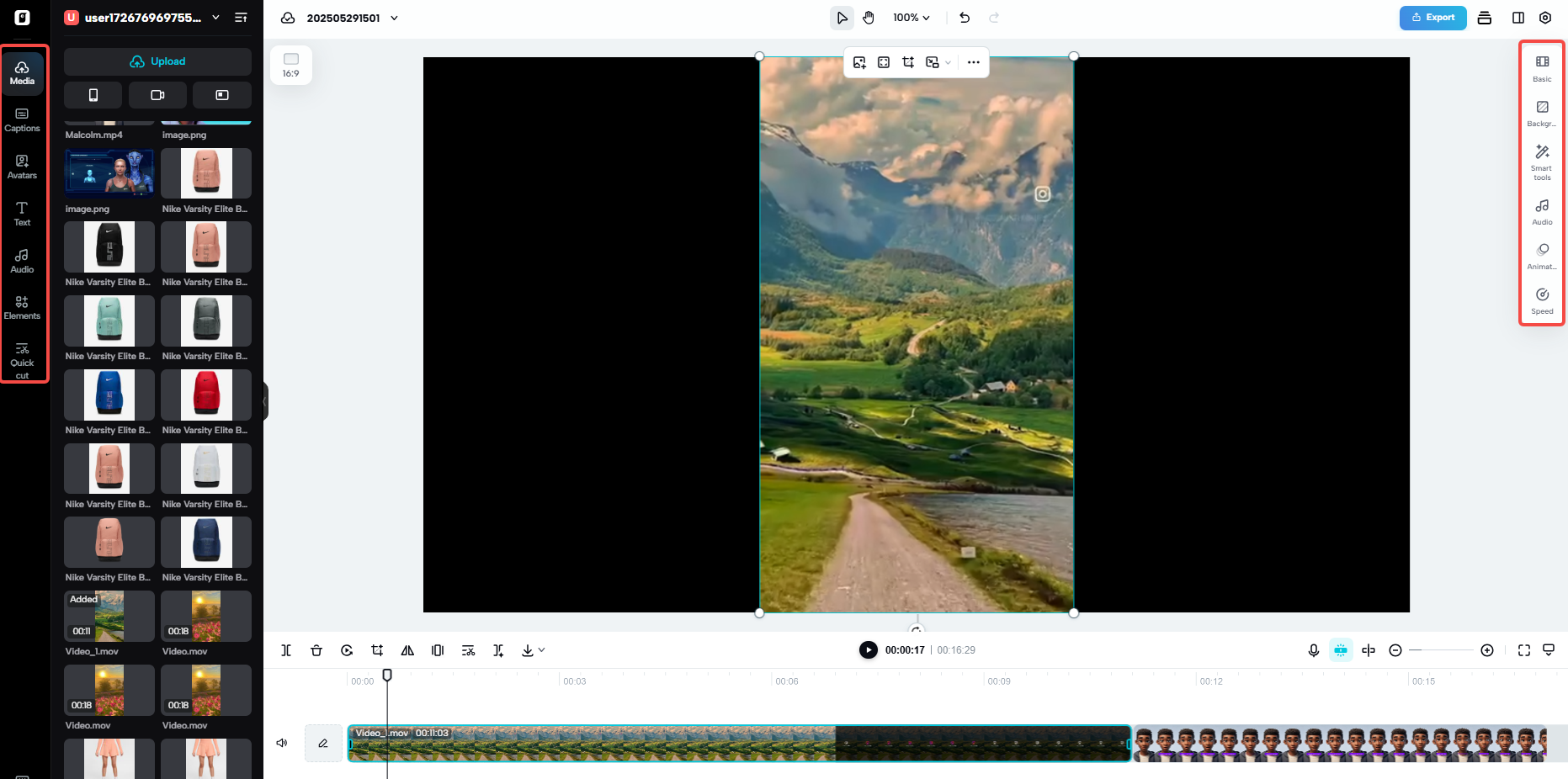
Task: Select the Elements sidebar icon
Action: (22, 306)
